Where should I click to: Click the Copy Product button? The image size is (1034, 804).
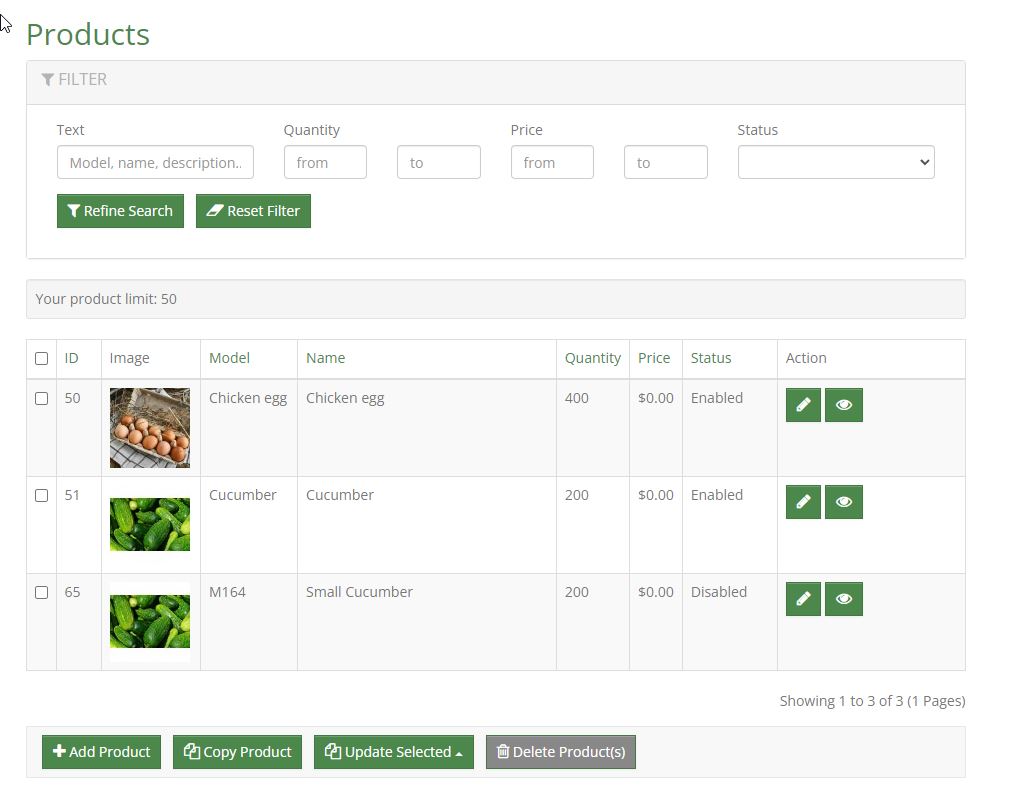[x=238, y=752]
